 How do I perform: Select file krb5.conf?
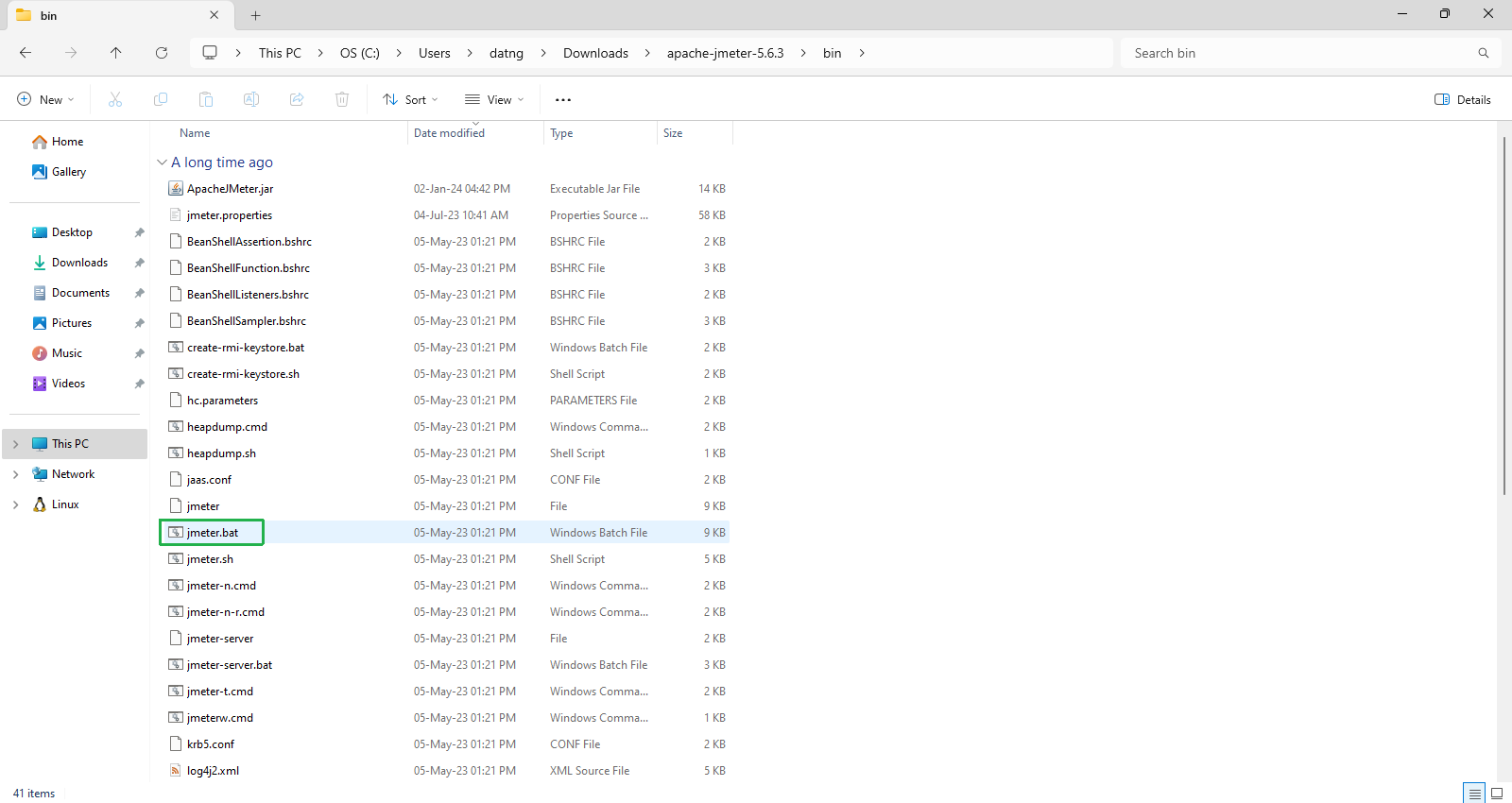point(211,744)
